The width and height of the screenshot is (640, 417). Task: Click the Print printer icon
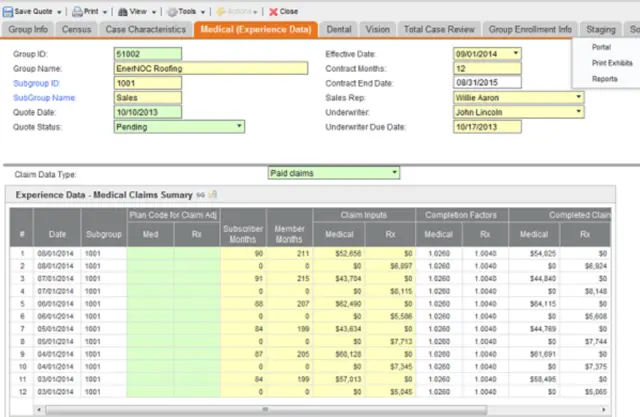point(77,12)
